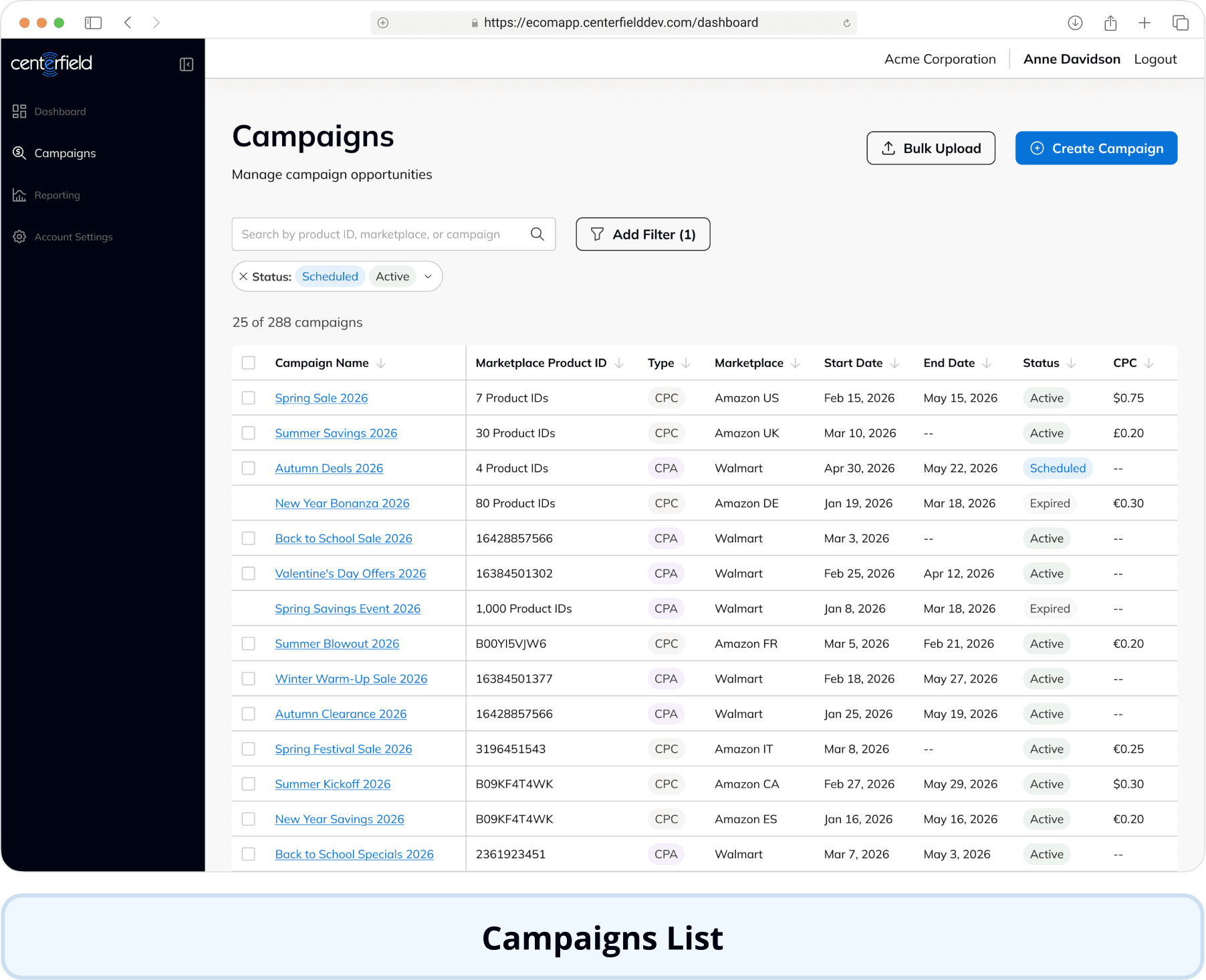Sort by End Date column arrow
The width and height of the screenshot is (1206, 980).
click(x=987, y=363)
